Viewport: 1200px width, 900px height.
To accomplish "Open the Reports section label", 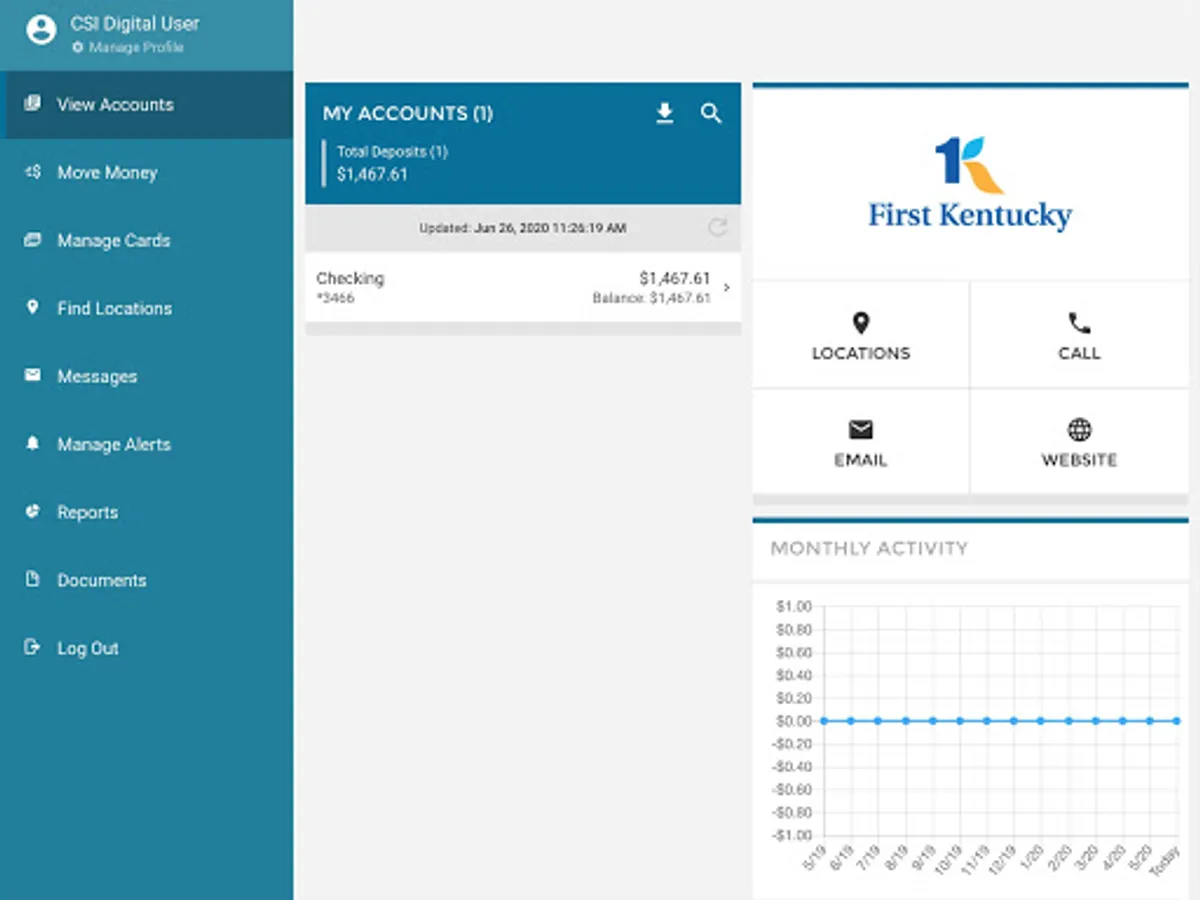I will coord(87,512).
